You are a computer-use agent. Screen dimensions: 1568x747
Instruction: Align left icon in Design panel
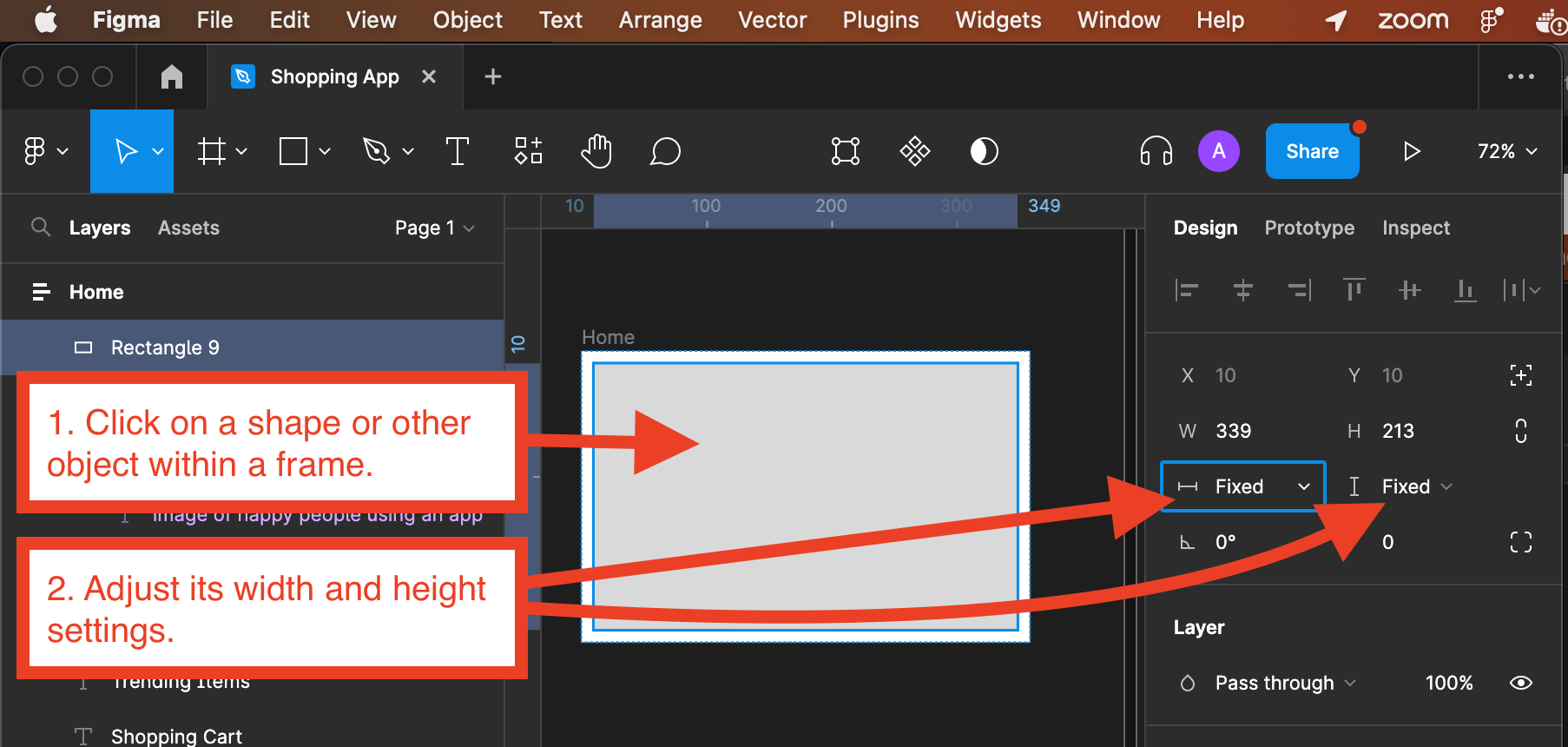tap(1186, 290)
